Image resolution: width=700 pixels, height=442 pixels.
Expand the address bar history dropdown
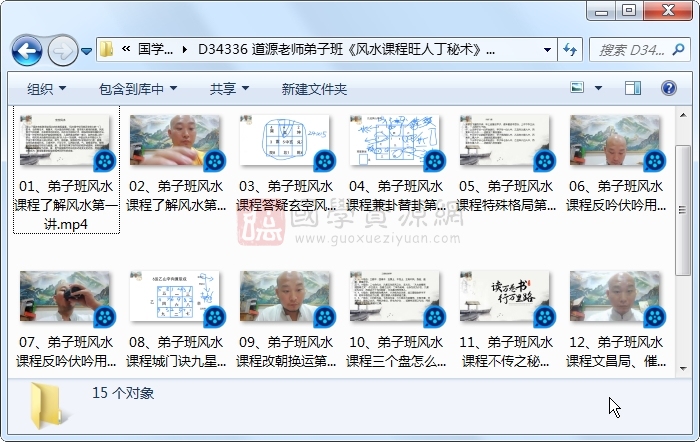[x=547, y=50]
